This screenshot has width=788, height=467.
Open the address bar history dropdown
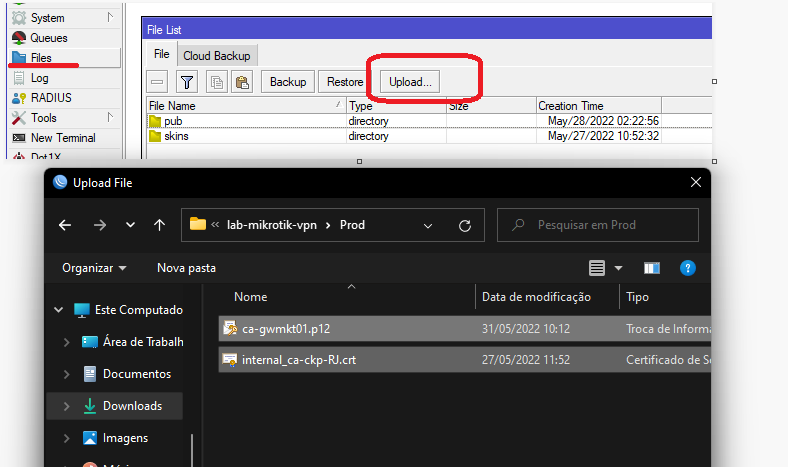[428, 226]
